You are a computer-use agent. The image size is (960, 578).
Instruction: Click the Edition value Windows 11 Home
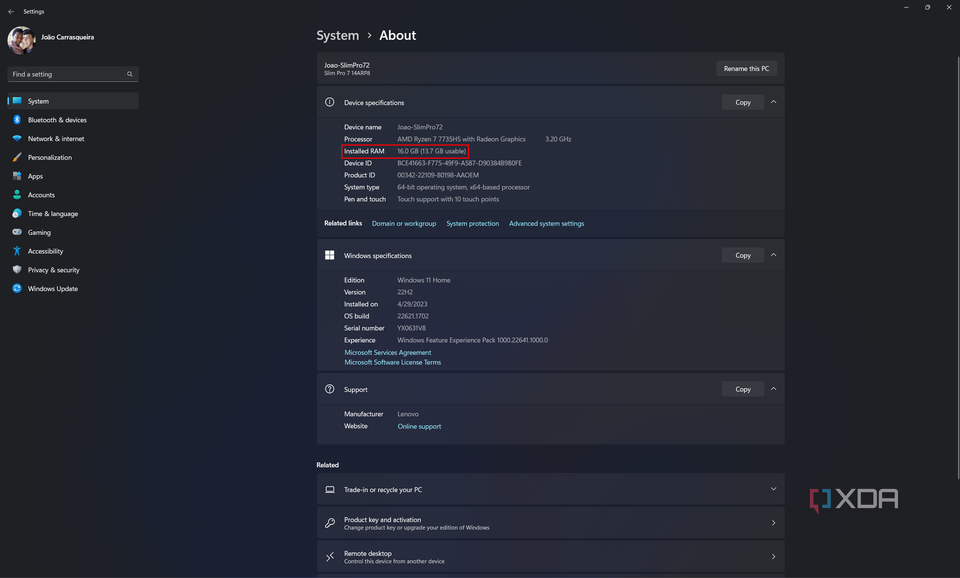(424, 280)
